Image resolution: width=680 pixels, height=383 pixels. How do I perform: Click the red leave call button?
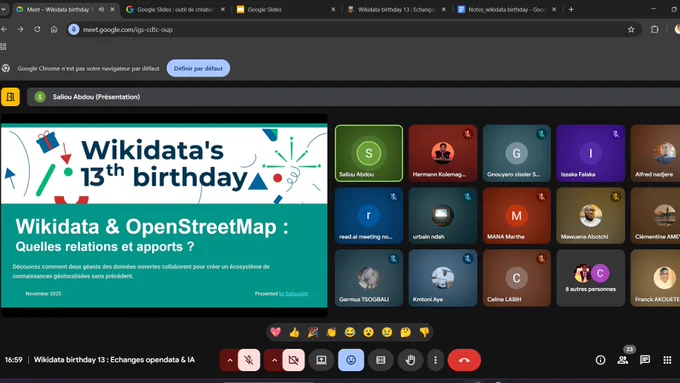[464, 360]
